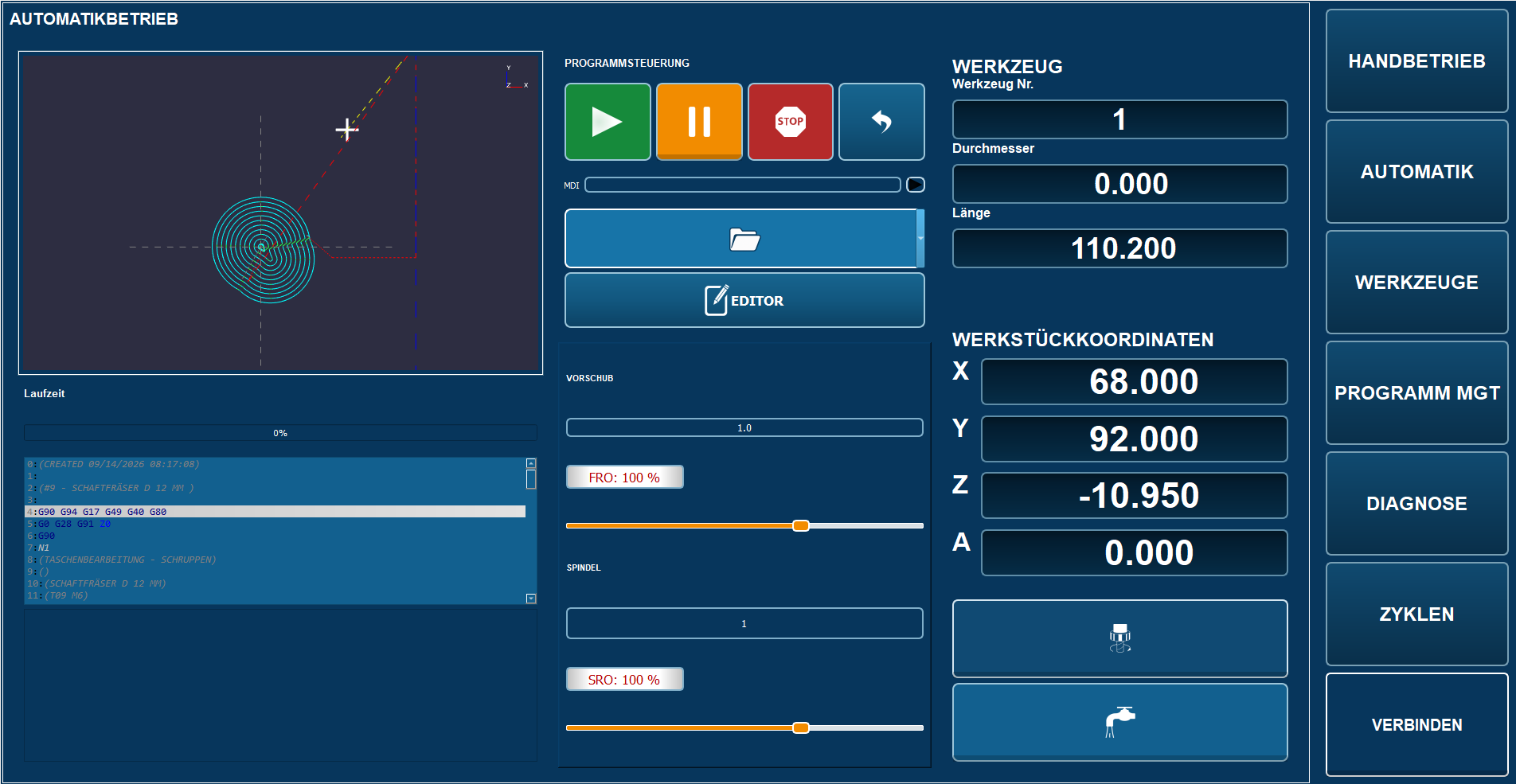The height and width of the screenshot is (784, 1516).
Task: Select G-code line 5 G0 G28 G91 Z0
Action: click(x=275, y=524)
